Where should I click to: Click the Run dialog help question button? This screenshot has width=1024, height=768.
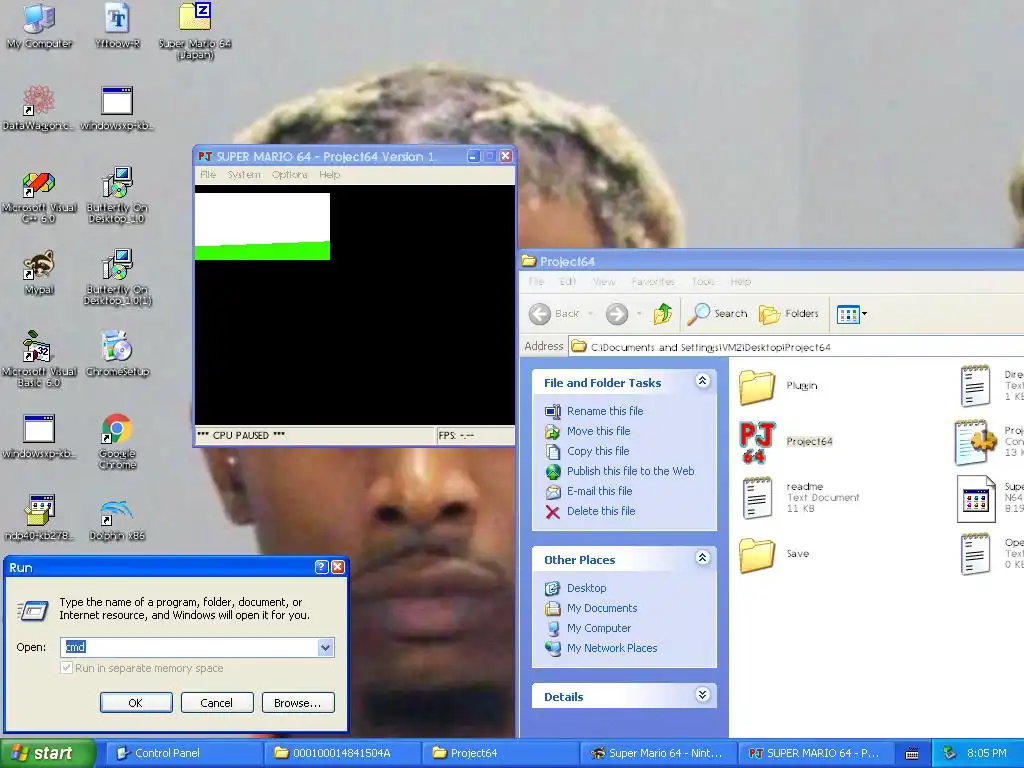[321, 568]
